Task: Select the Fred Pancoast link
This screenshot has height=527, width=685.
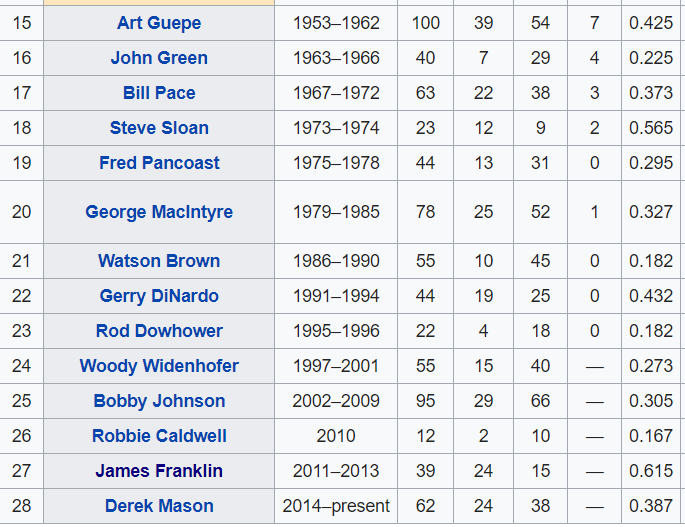Action: [x=159, y=163]
